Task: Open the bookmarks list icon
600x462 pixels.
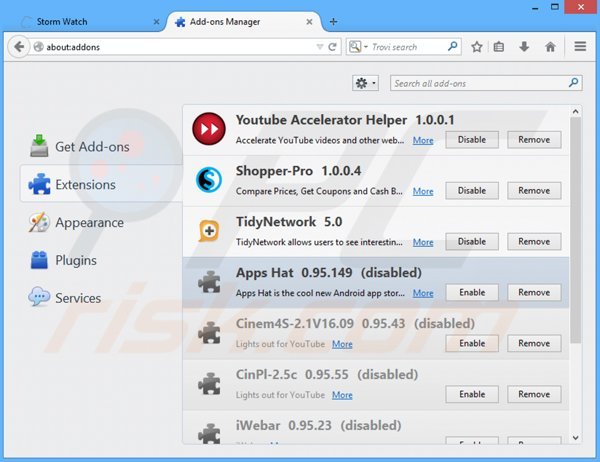Action: (x=499, y=47)
